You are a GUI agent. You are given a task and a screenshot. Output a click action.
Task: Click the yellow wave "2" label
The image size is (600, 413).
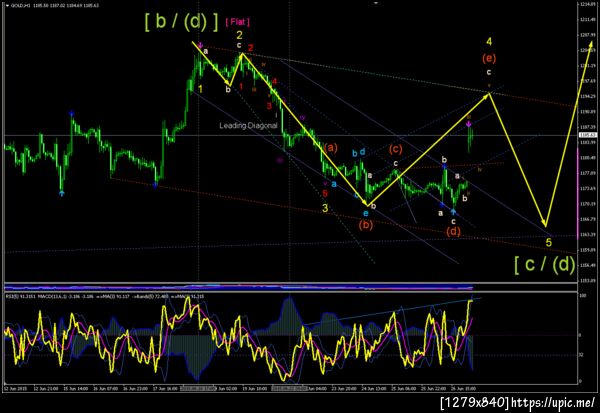[x=240, y=36]
